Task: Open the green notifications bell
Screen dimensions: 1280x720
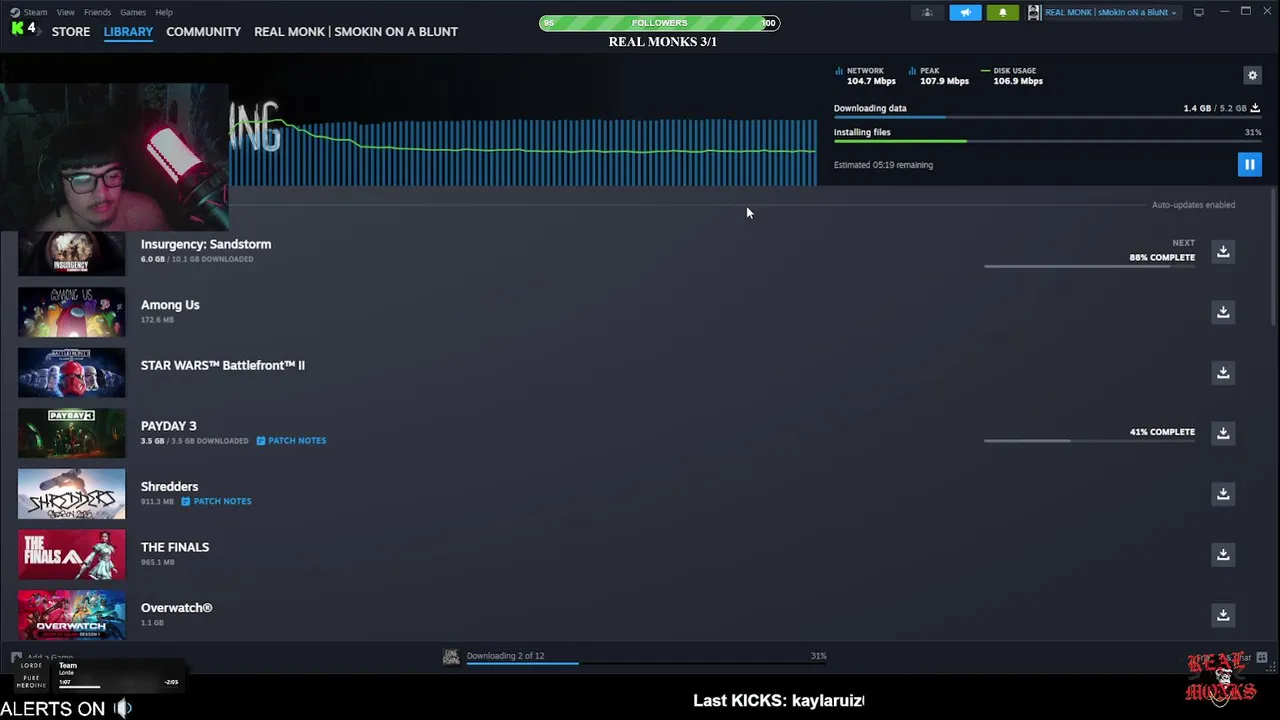Action: 1003,12
